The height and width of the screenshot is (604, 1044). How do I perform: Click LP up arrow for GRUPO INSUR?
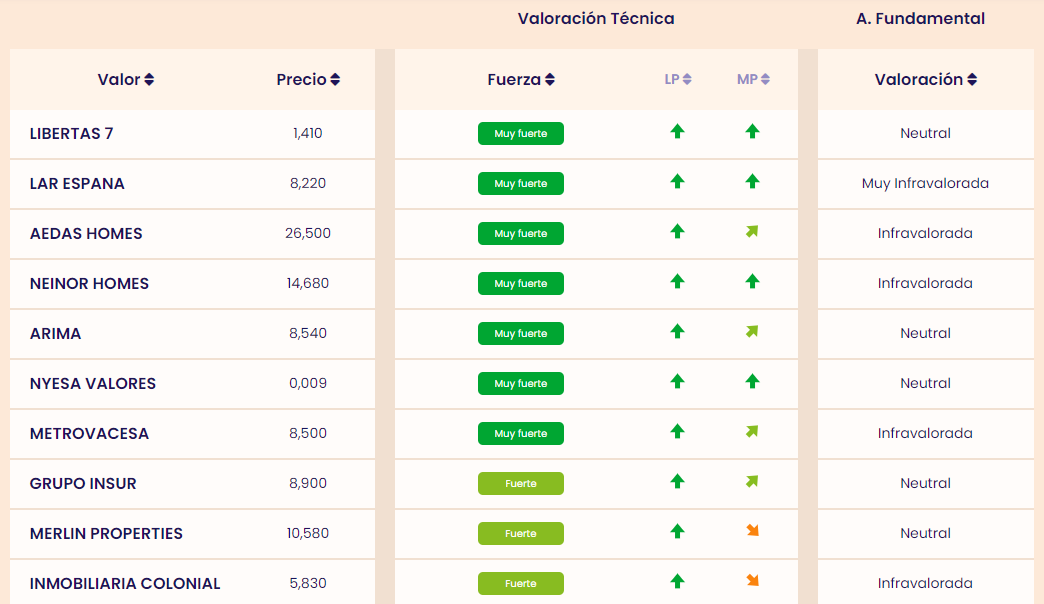tap(677, 481)
